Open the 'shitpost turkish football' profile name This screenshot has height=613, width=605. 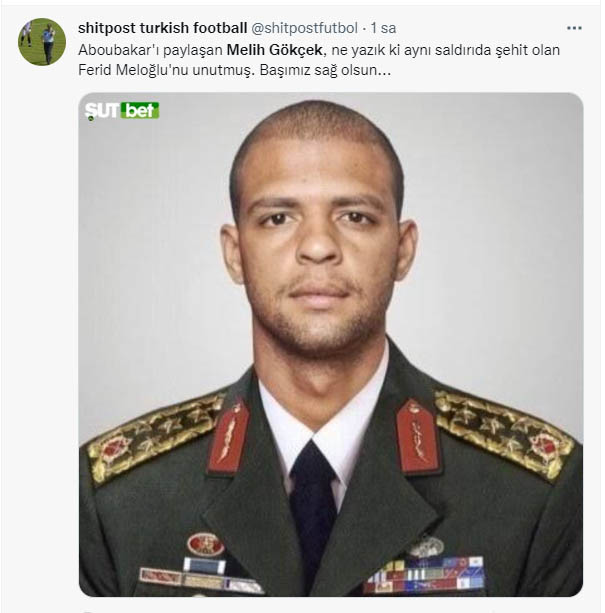point(162,27)
